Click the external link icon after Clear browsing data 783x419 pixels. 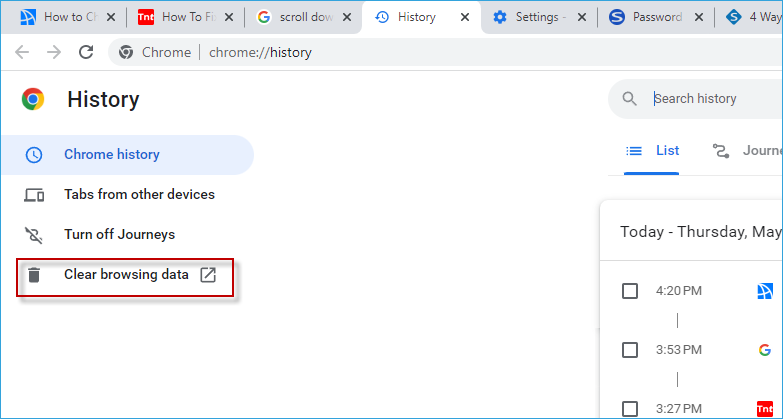click(208, 275)
